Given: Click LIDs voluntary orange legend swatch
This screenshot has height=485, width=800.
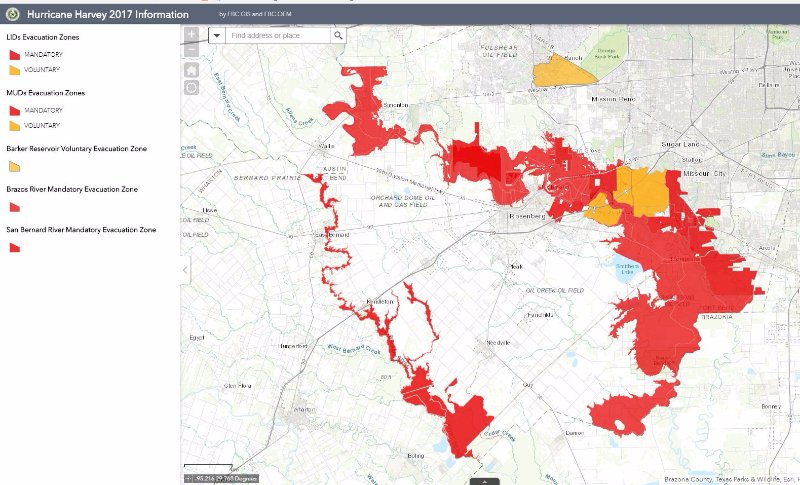Looking at the screenshot, I should (x=14, y=70).
